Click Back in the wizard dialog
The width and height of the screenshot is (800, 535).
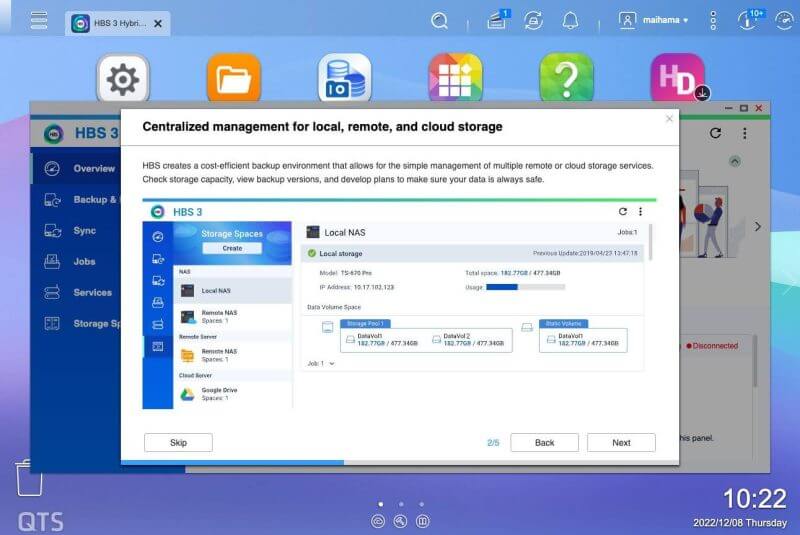[544, 443]
